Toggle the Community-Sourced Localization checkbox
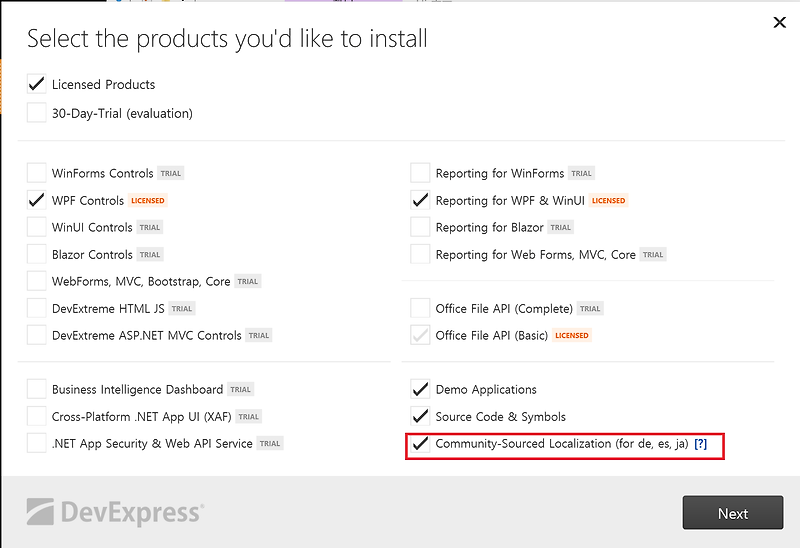The width and height of the screenshot is (800, 548). [420, 443]
